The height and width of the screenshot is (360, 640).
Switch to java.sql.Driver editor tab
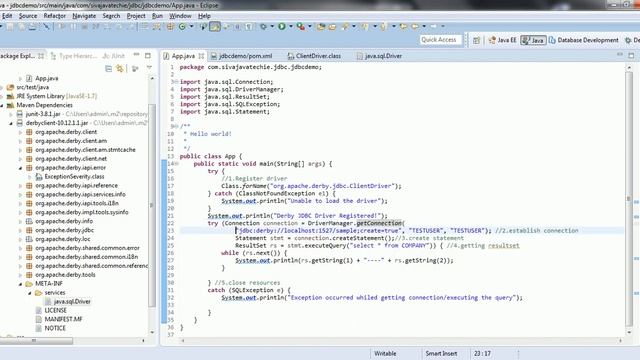coord(379,56)
